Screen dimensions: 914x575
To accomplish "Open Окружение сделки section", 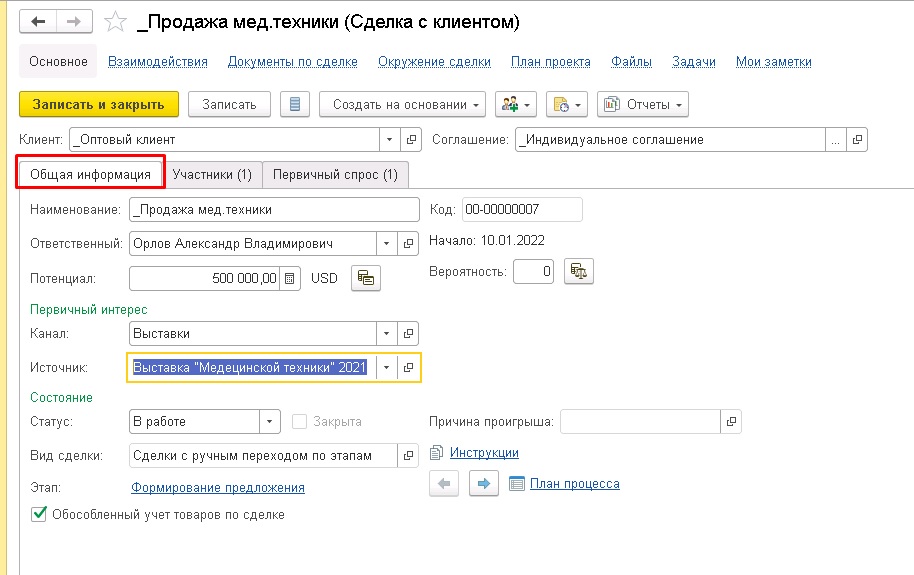I will click(x=434, y=62).
